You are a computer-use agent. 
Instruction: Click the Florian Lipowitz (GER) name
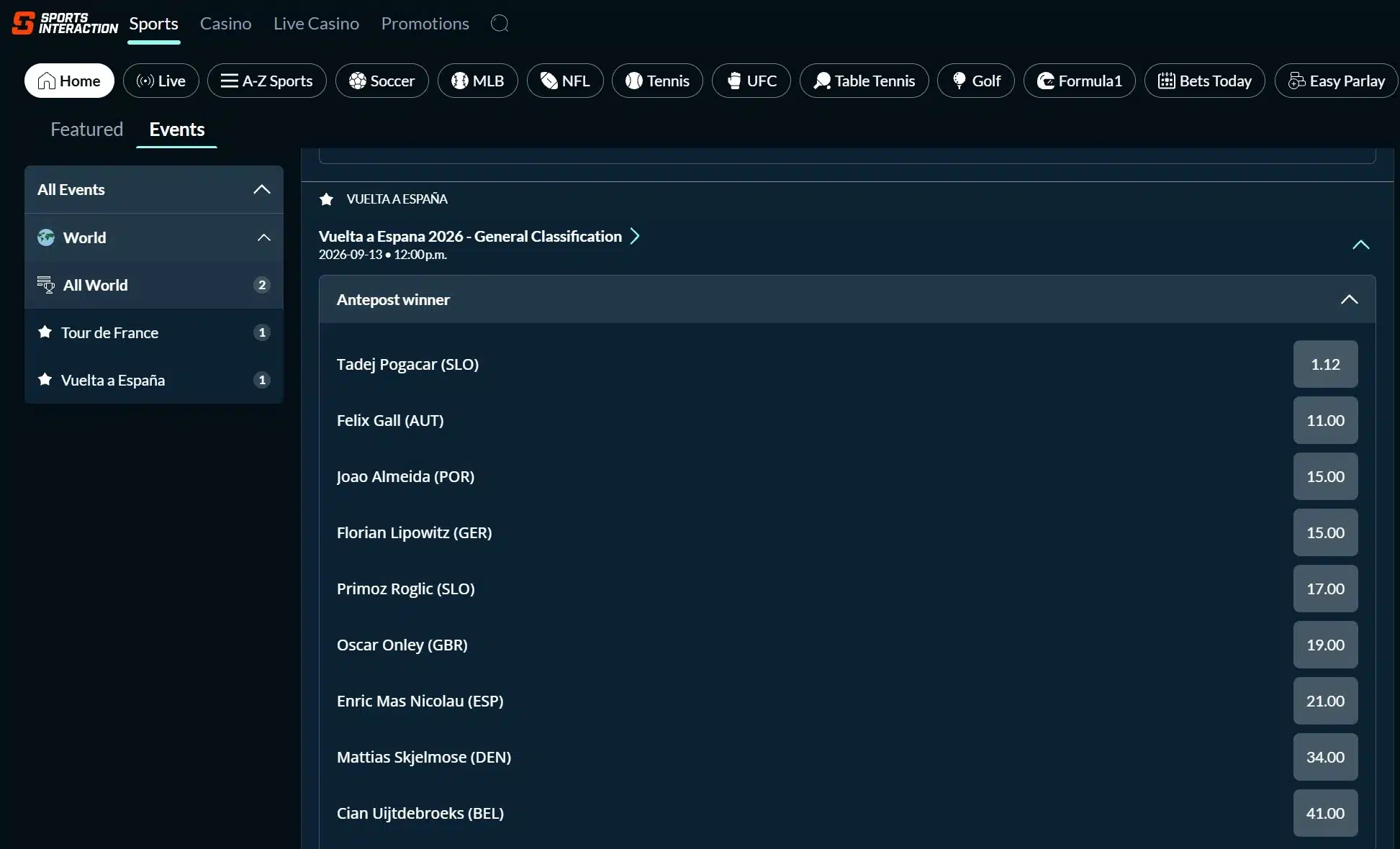(414, 532)
